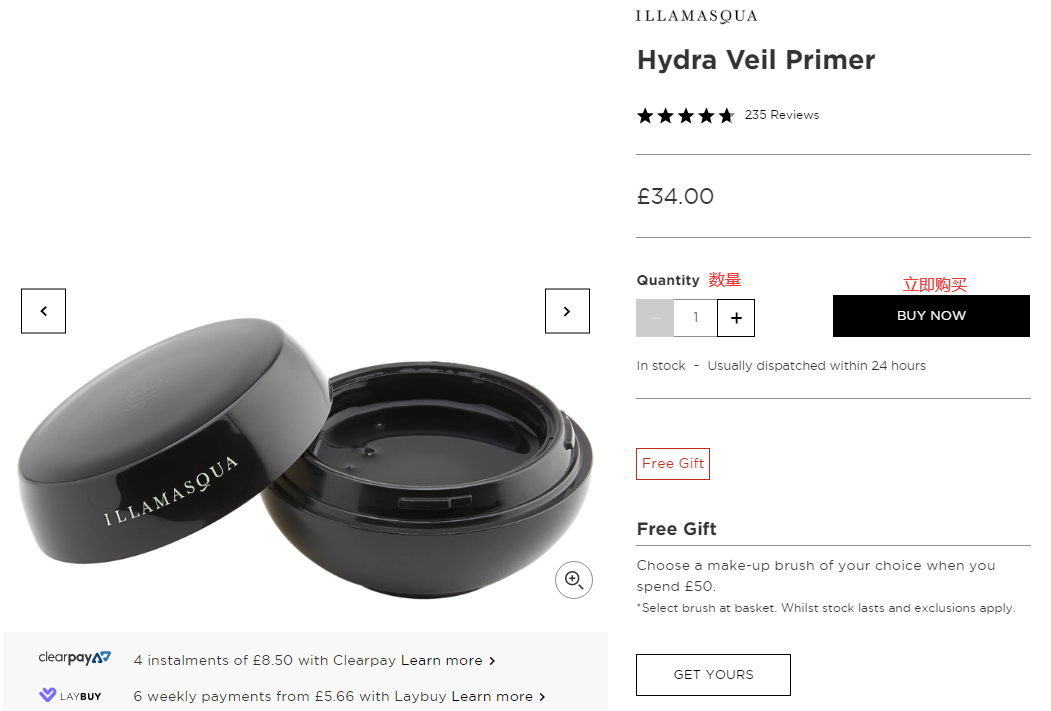Screen dimensions: 1051x711
Task: Select the red Free Gift tag
Action: pyautogui.click(x=673, y=464)
